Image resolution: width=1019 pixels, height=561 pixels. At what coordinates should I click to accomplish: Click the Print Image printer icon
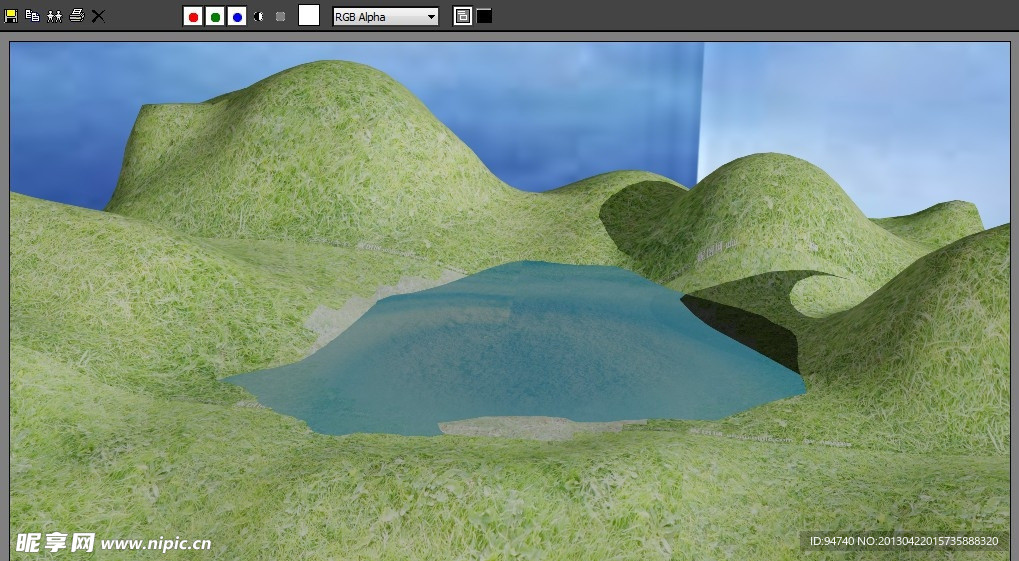tap(76, 16)
